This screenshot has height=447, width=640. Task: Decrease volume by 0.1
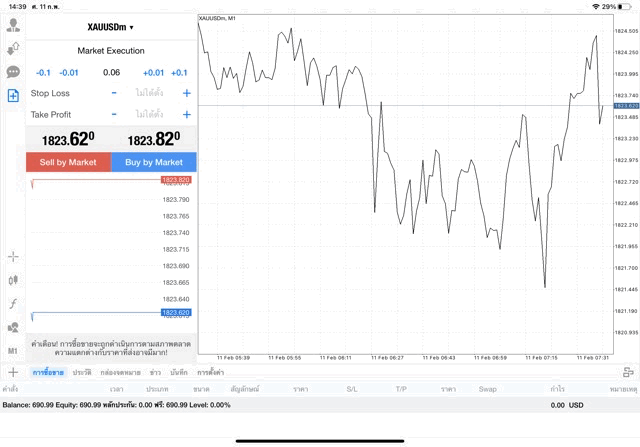pyautogui.click(x=43, y=72)
